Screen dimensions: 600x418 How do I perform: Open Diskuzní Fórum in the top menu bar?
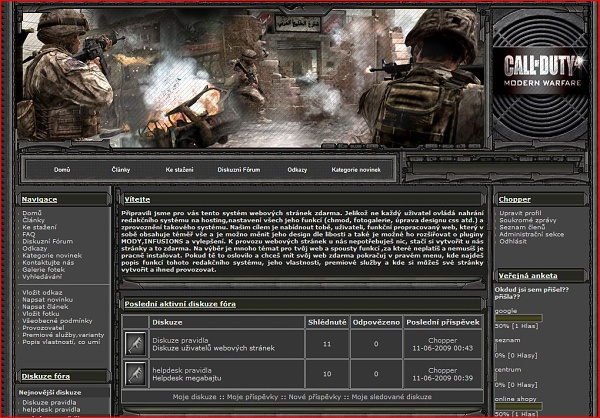click(x=239, y=170)
